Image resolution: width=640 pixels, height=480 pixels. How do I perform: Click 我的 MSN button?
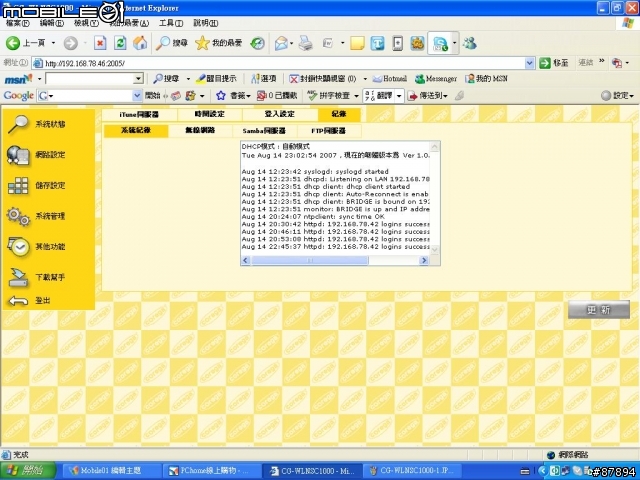[x=487, y=78]
